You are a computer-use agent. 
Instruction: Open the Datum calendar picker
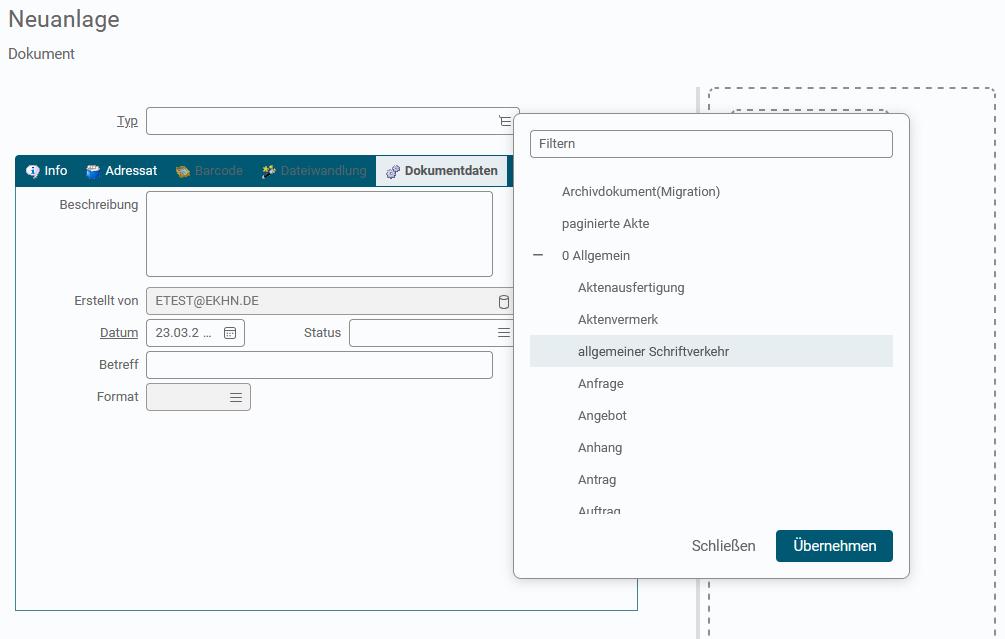(230, 333)
